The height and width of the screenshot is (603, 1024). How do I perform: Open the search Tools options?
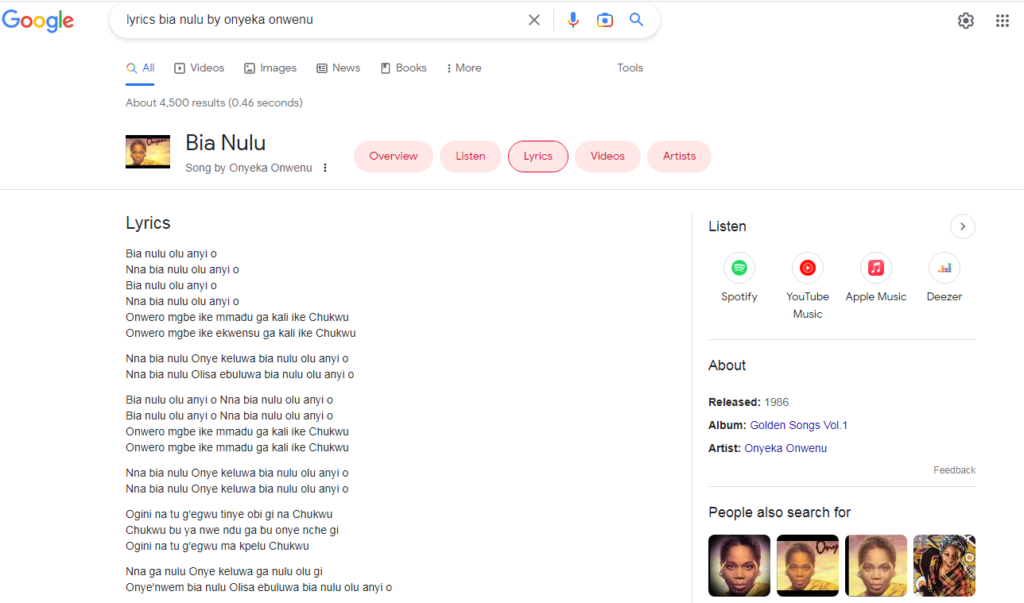pyautogui.click(x=630, y=68)
